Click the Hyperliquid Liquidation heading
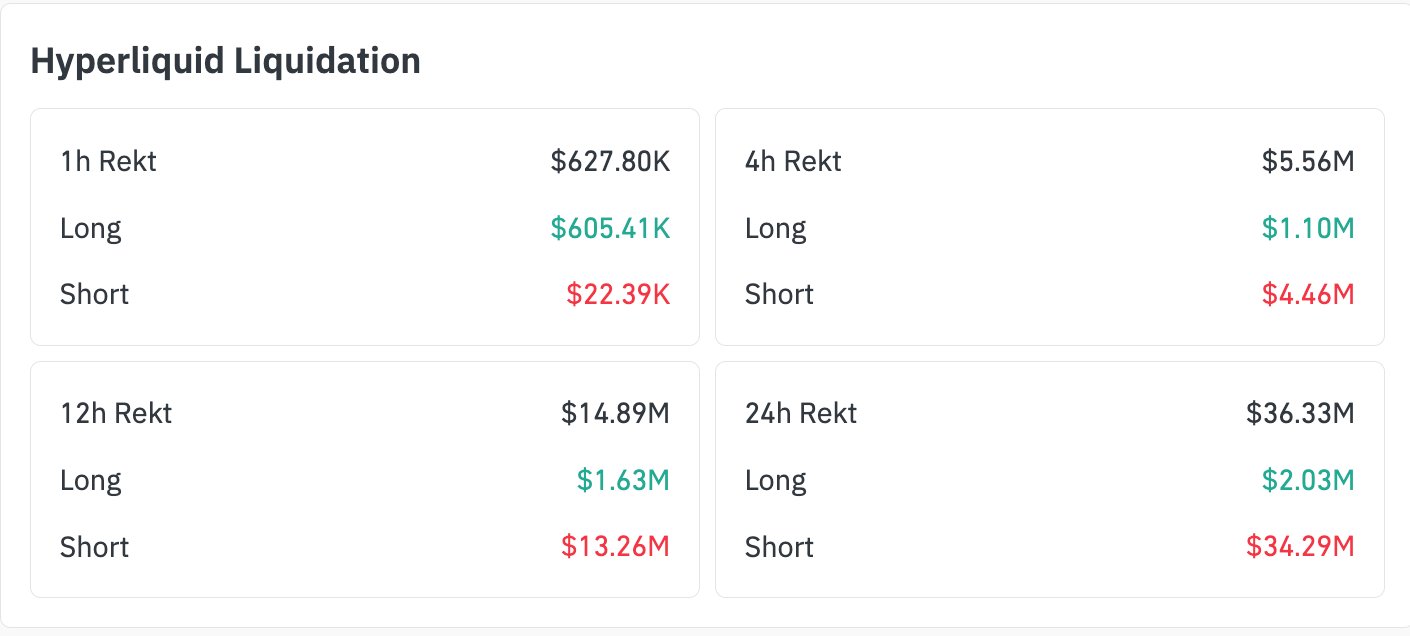 (225, 62)
